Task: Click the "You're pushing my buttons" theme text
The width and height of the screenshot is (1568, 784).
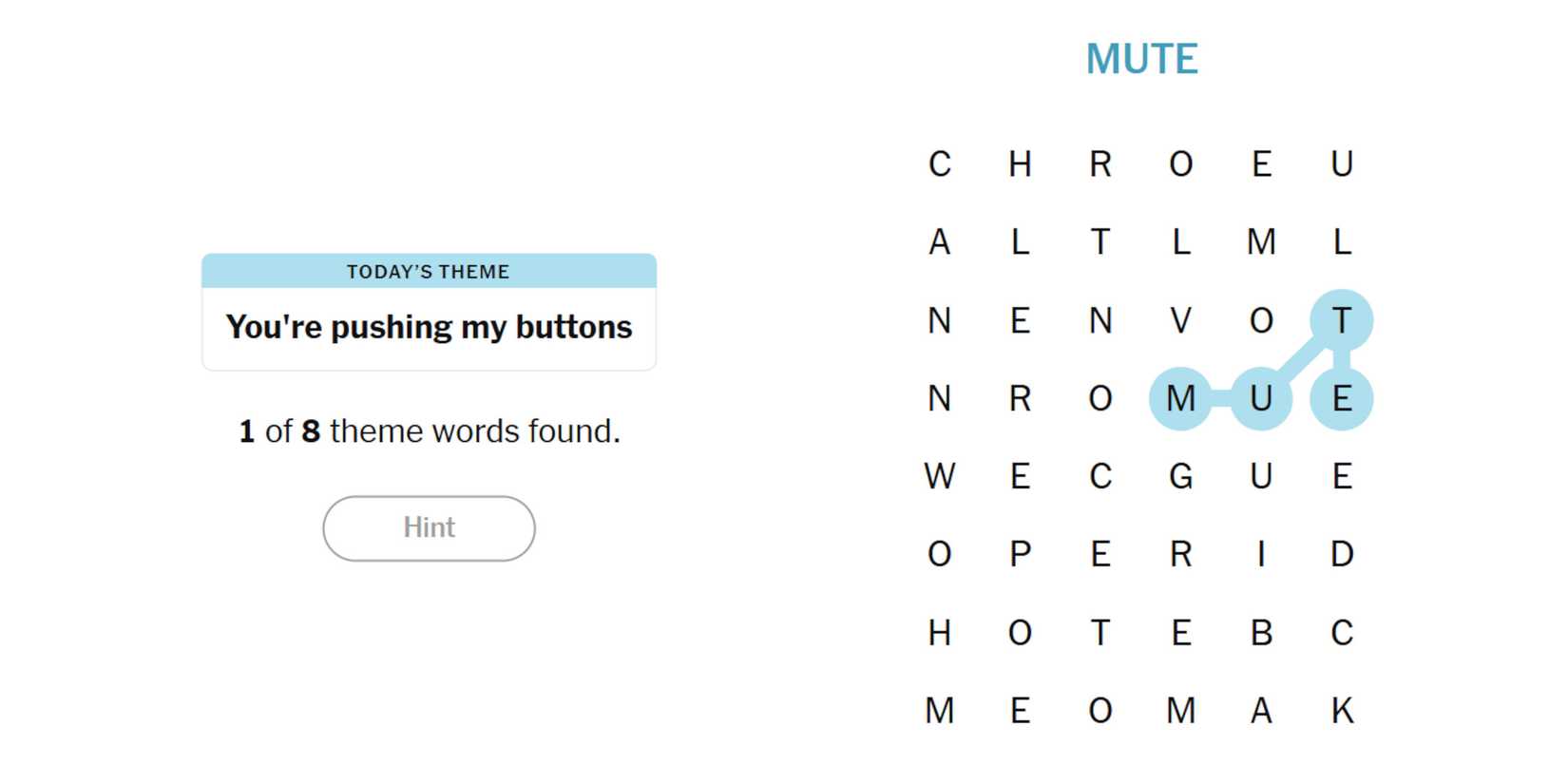Action: [429, 327]
